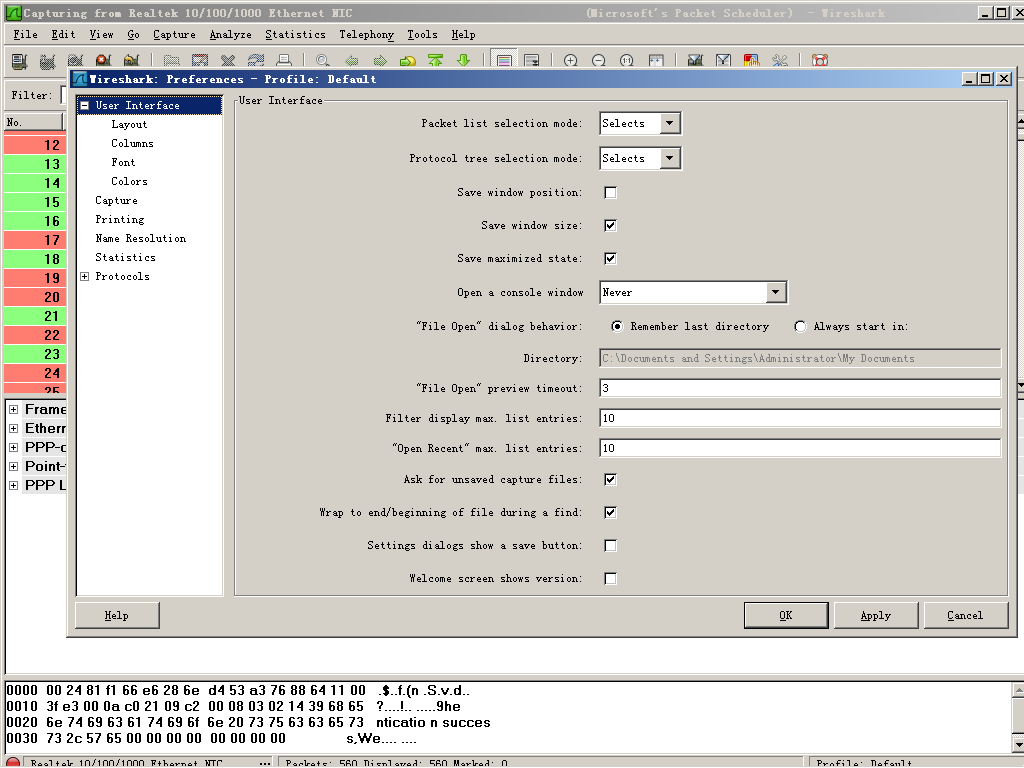Select Remember last directory radio button

coord(617,326)
